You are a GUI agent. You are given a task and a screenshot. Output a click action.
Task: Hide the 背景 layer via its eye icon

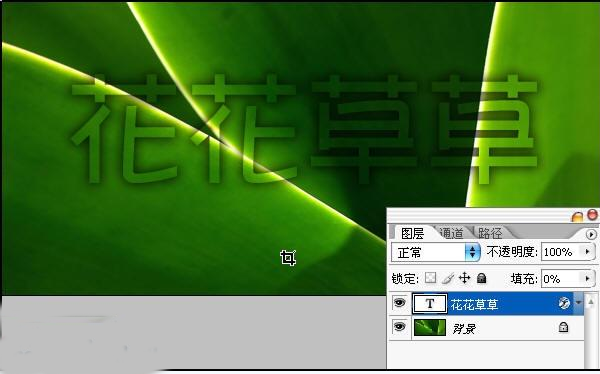(x=399, y=327)
